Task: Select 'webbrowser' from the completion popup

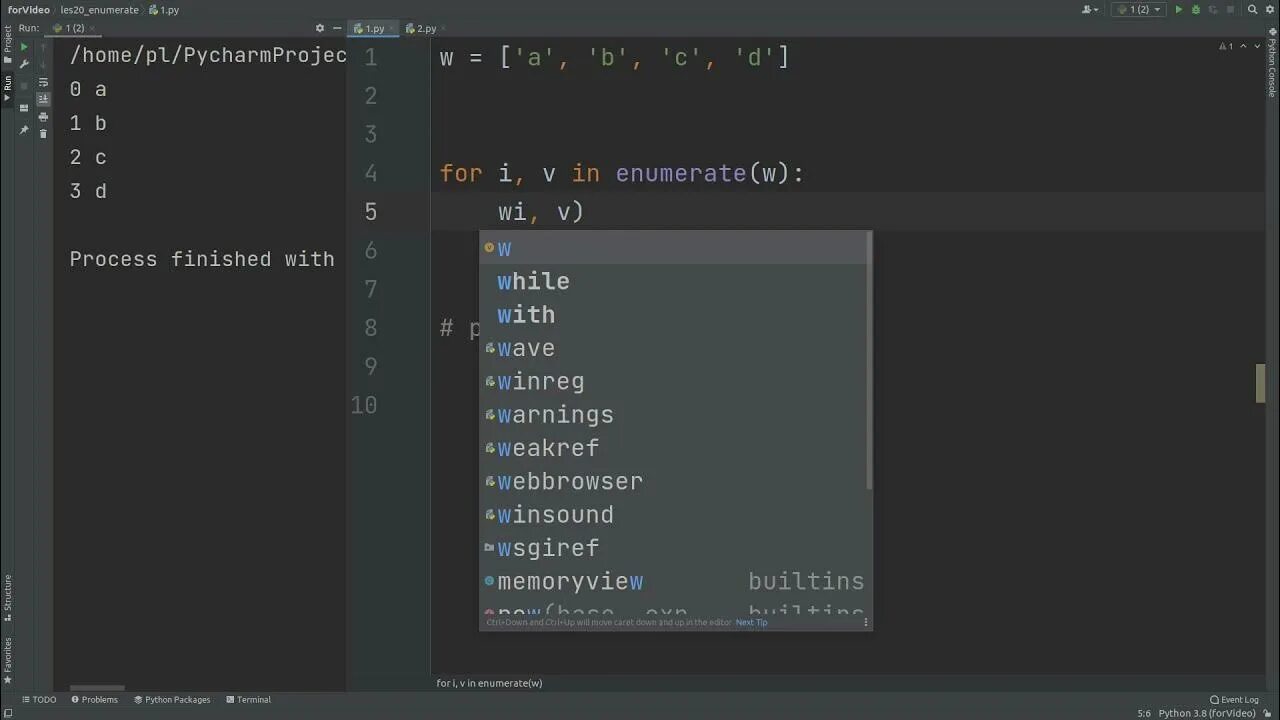Action: coord(570,481)
